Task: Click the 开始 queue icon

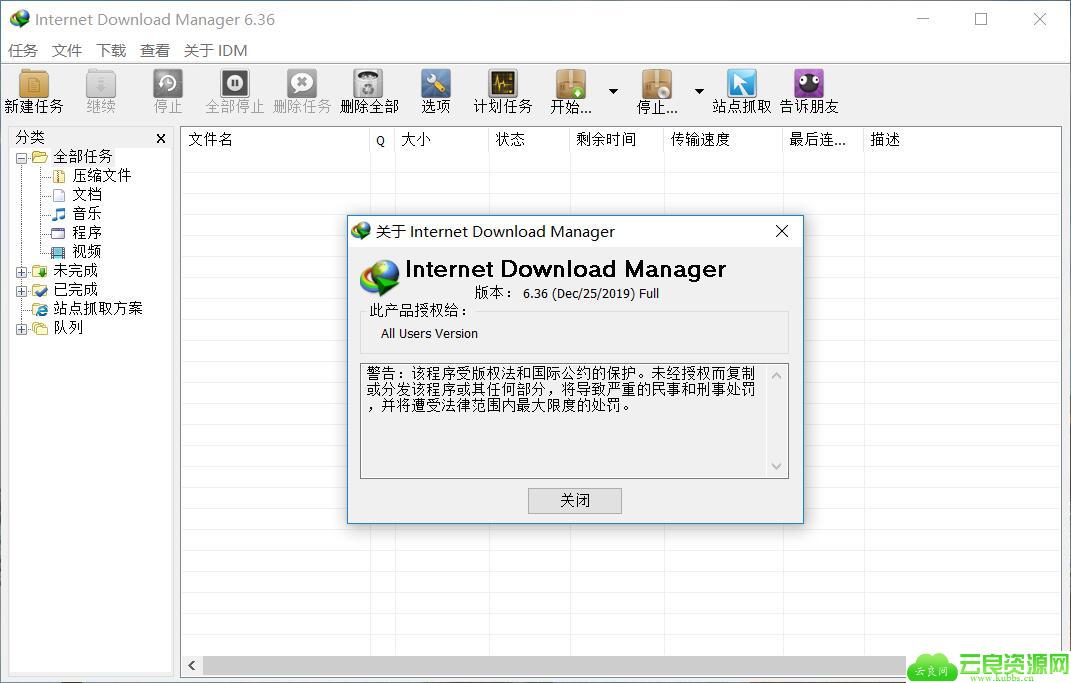Action: click(x=571, y=84)
